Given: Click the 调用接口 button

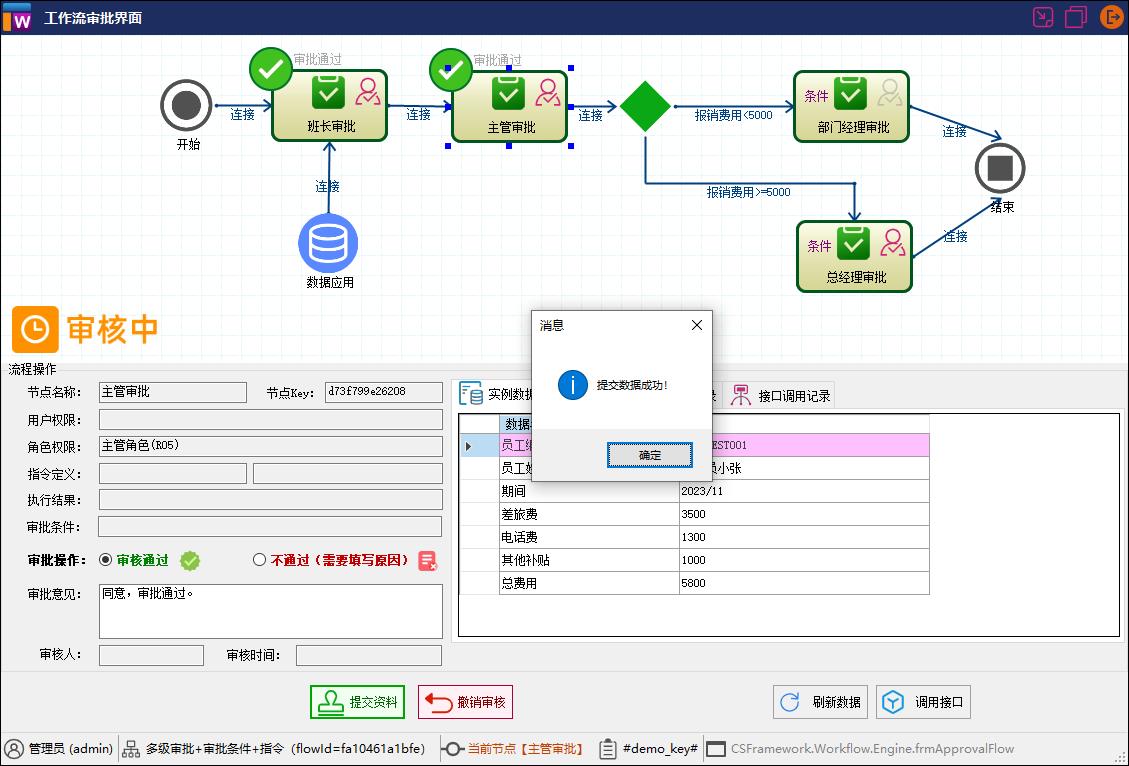Looking at the screenshot, I should [923, 701].
